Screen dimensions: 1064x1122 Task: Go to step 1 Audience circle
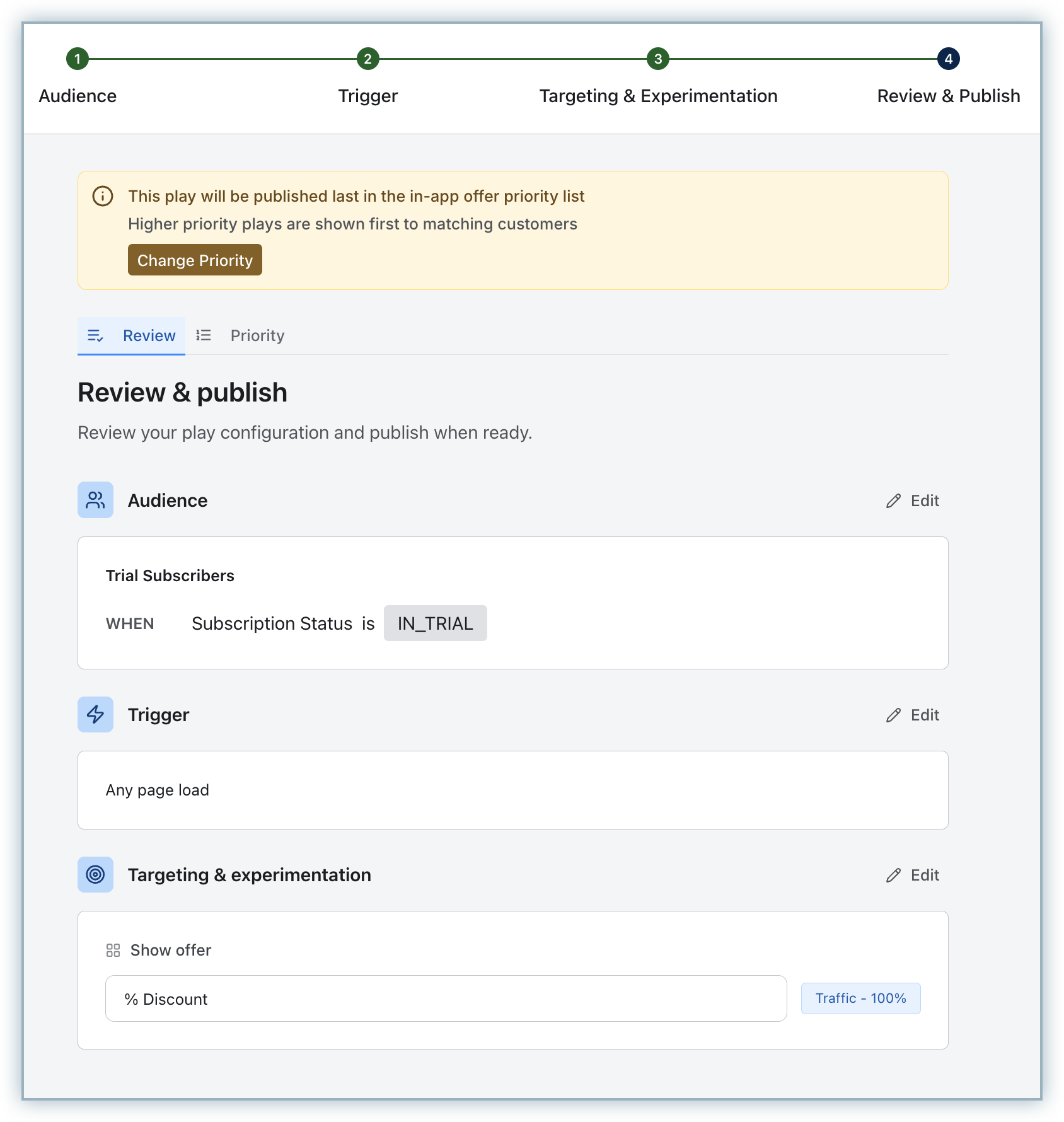[x=78, y=59]
